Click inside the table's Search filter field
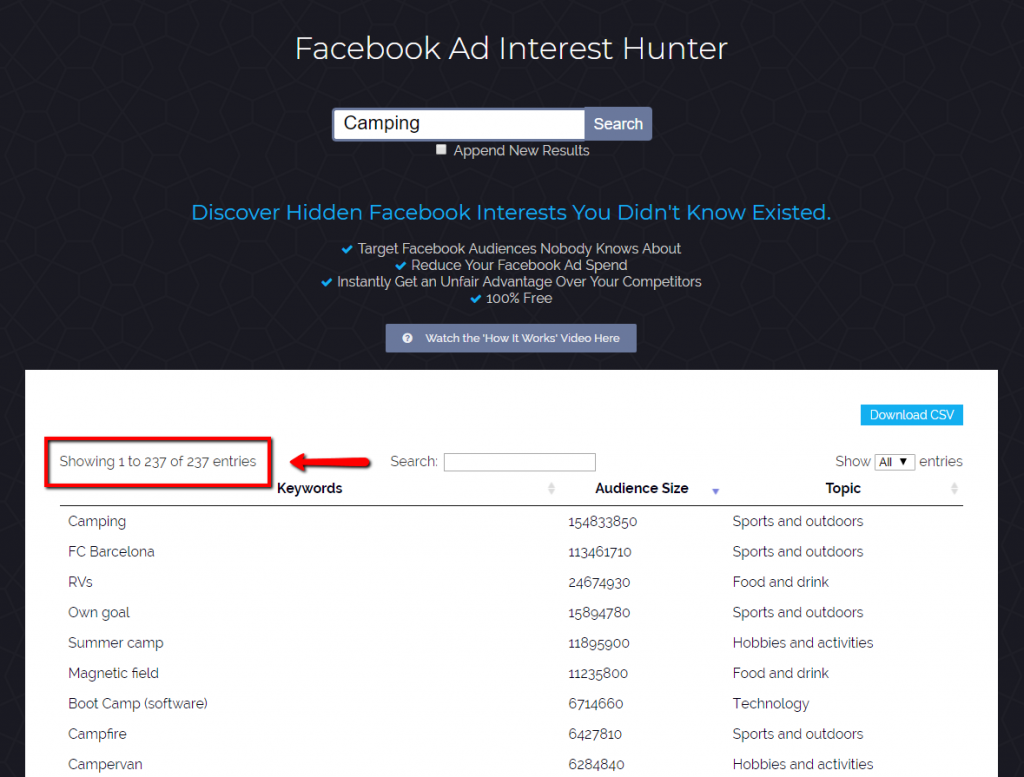Viewport: 1024px width, 777px height. [519, 461]
